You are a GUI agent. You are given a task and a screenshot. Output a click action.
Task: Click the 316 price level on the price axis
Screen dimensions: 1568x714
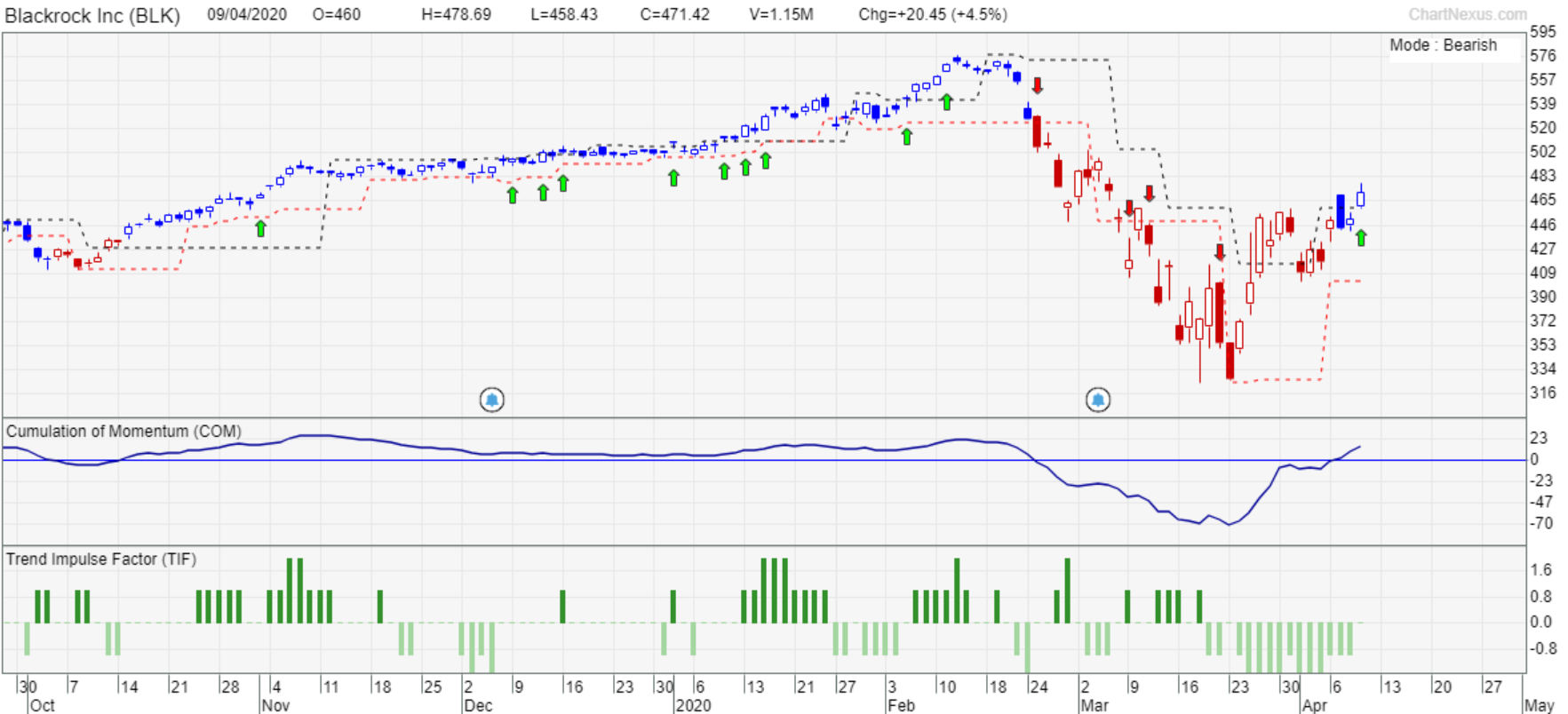[1543, 393]
